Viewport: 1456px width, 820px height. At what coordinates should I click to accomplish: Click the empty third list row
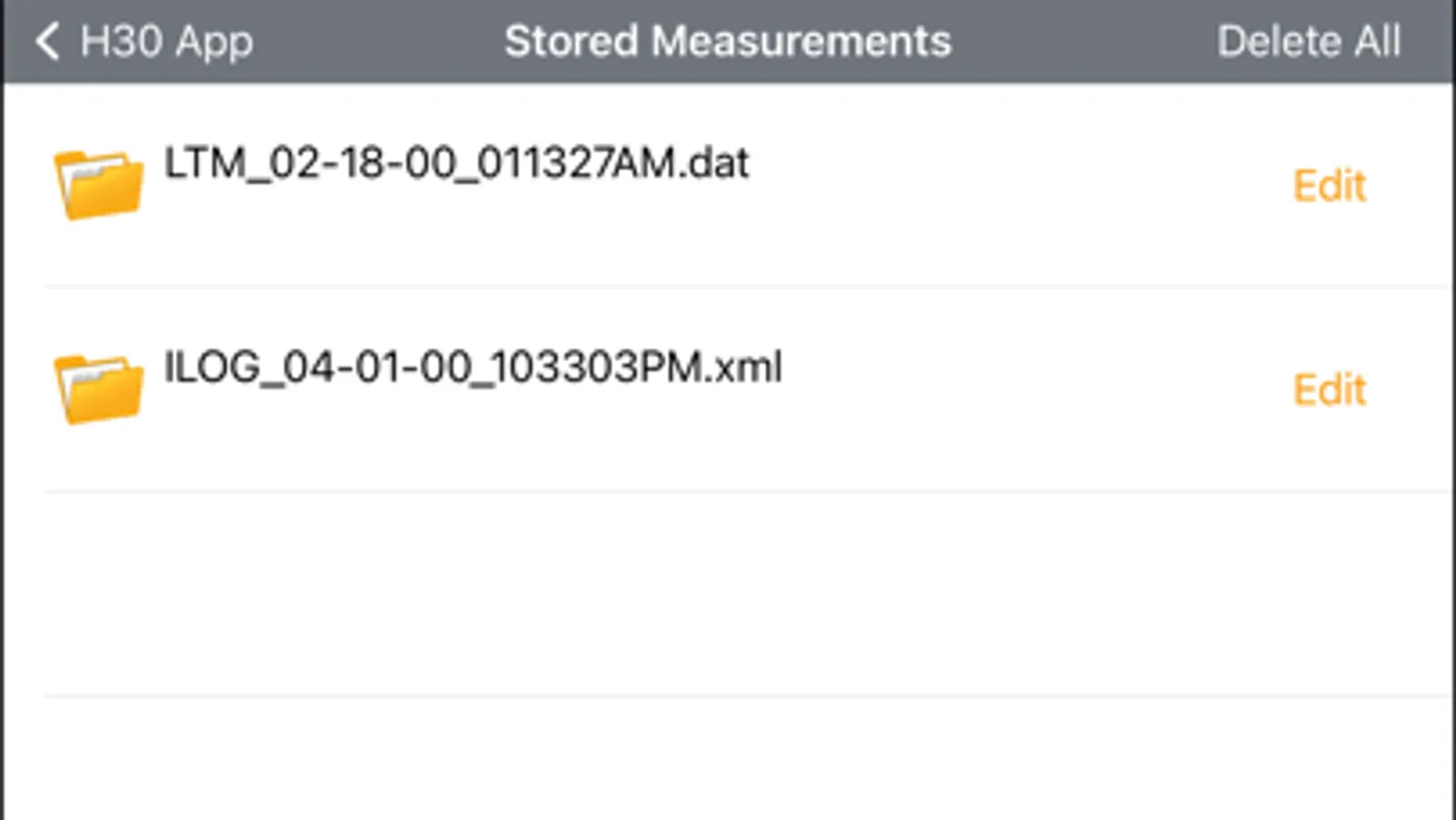point(728,594)
